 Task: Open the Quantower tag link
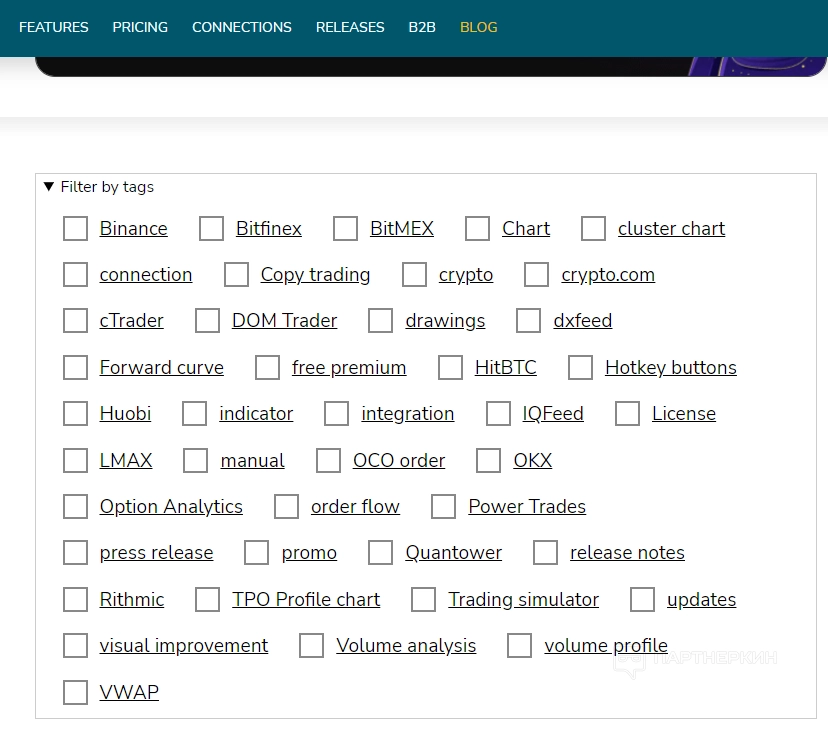click(x=453, y=553)
